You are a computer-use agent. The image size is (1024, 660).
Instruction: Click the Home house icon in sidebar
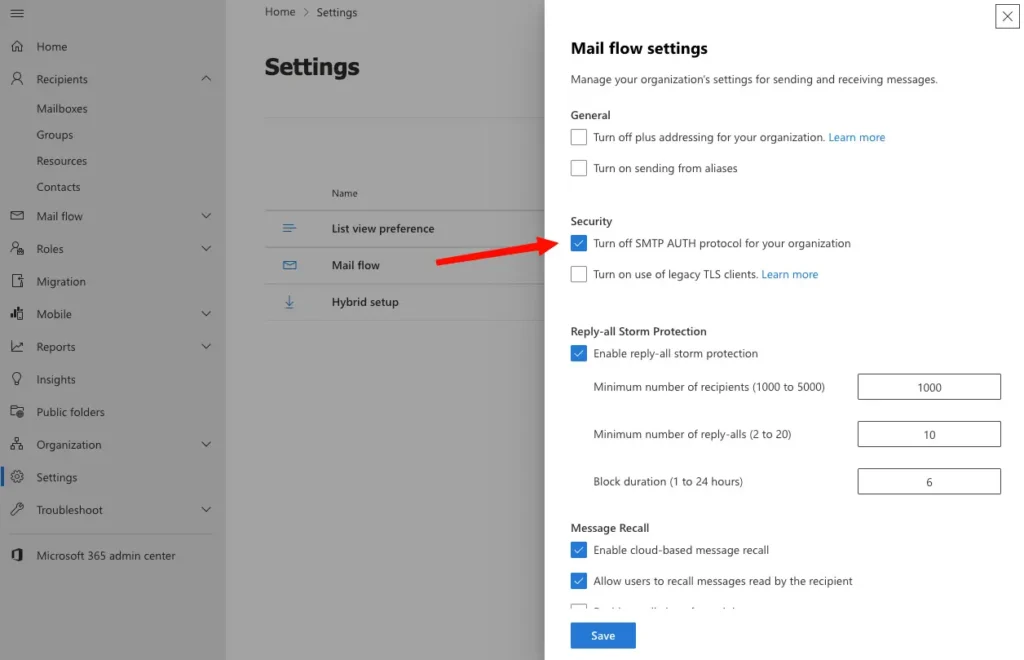coord(17,46)
